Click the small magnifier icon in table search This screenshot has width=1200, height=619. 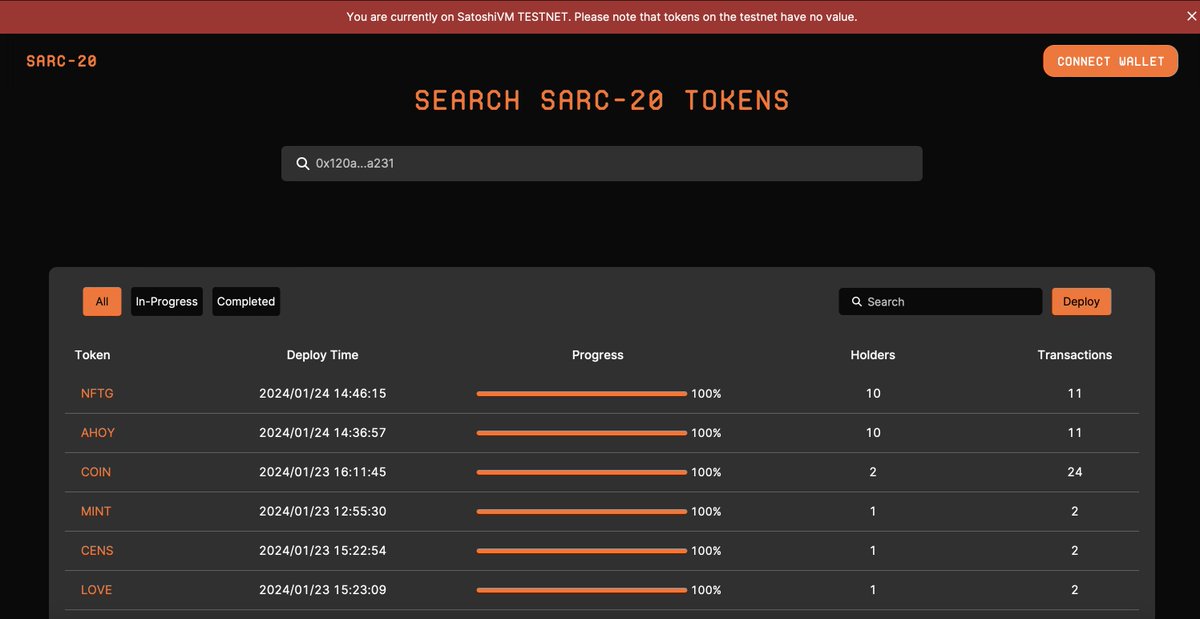point(857,301)
